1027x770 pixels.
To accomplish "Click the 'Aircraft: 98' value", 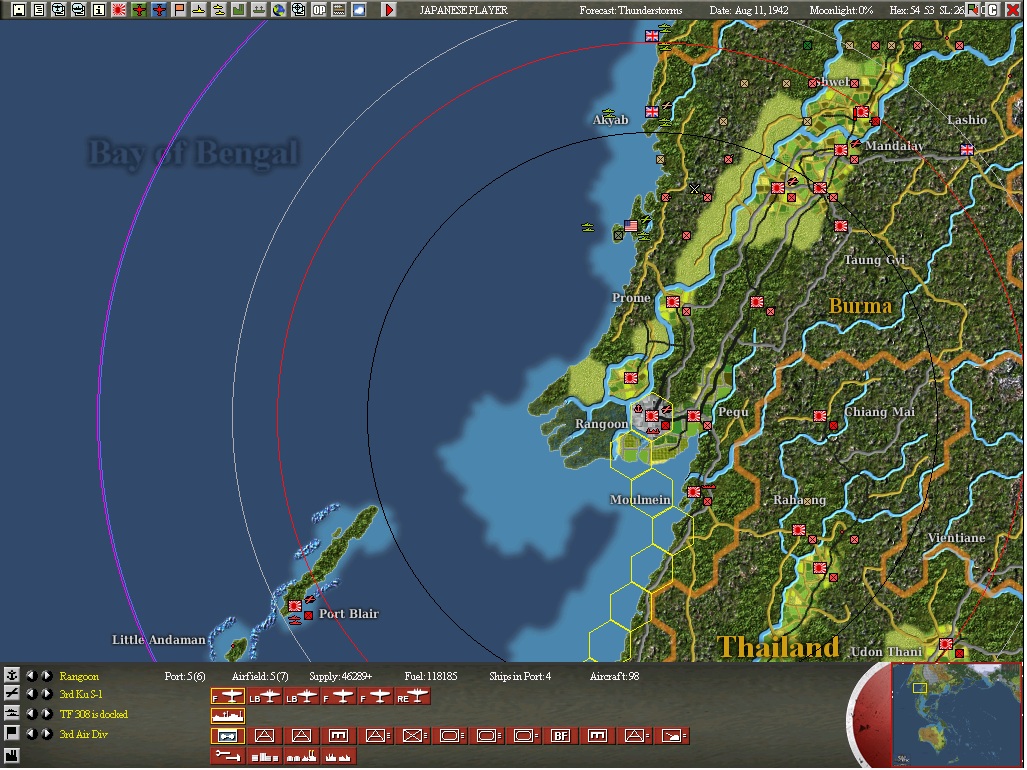I will coord(614,676).
